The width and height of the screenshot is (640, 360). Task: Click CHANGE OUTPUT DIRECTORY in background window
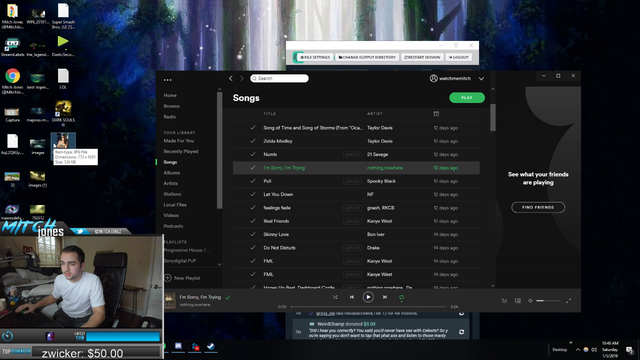pos(367,57)
